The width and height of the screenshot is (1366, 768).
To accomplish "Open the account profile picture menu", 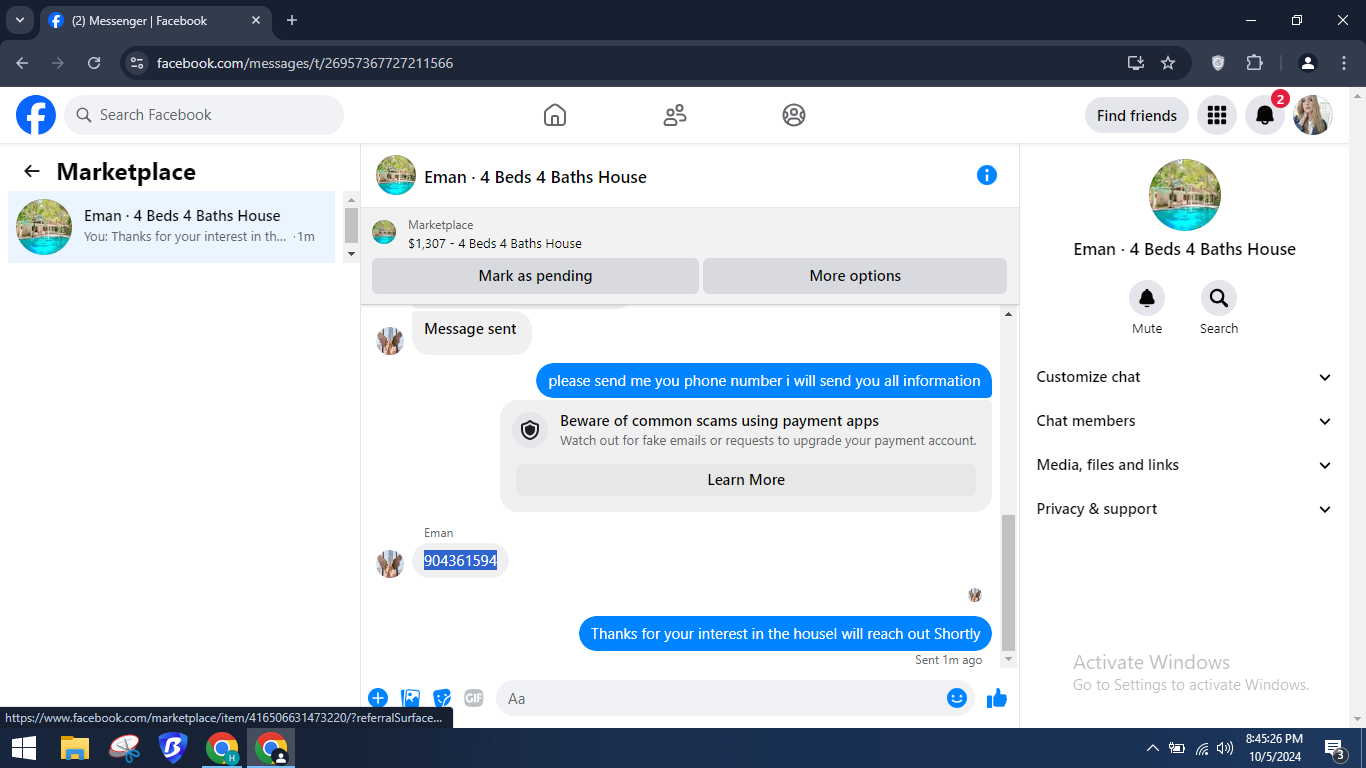I will [x=1313, y=115].
